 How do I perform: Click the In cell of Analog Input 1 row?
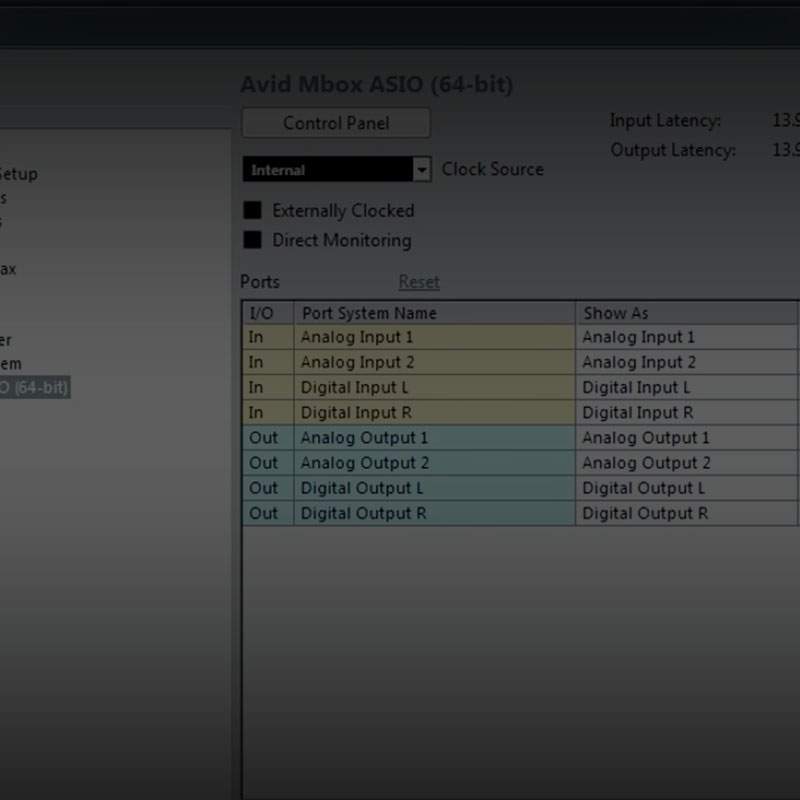268,337
